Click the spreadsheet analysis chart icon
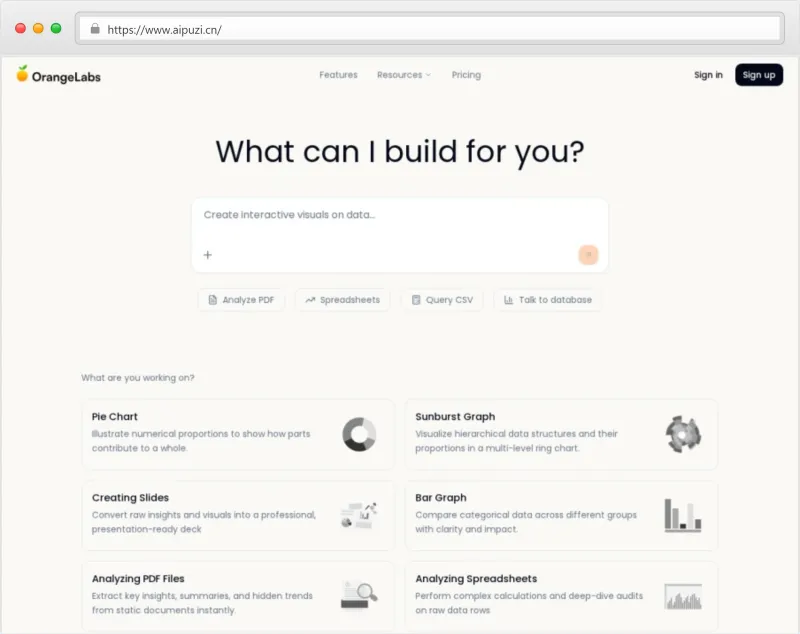The height and width of the screenshot is (634, 800). coord(683,596)
